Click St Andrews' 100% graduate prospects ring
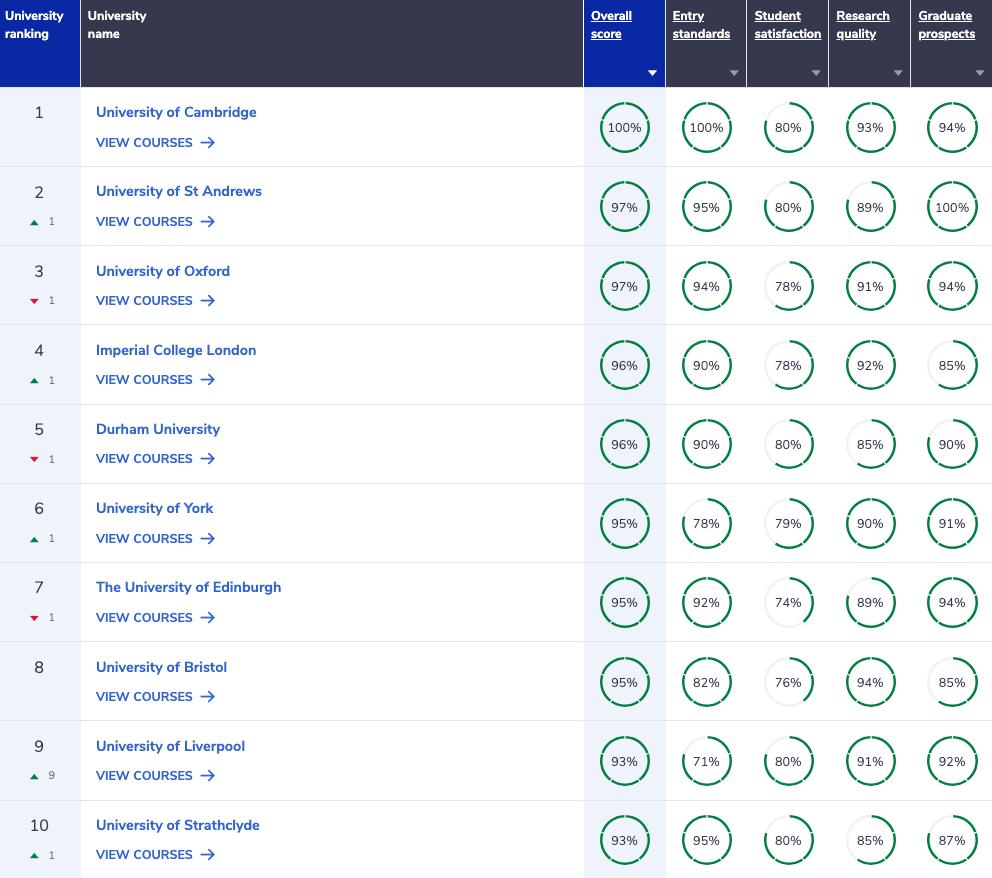The image size is (992, 878). pyautogui.click(x=951, y=207)
